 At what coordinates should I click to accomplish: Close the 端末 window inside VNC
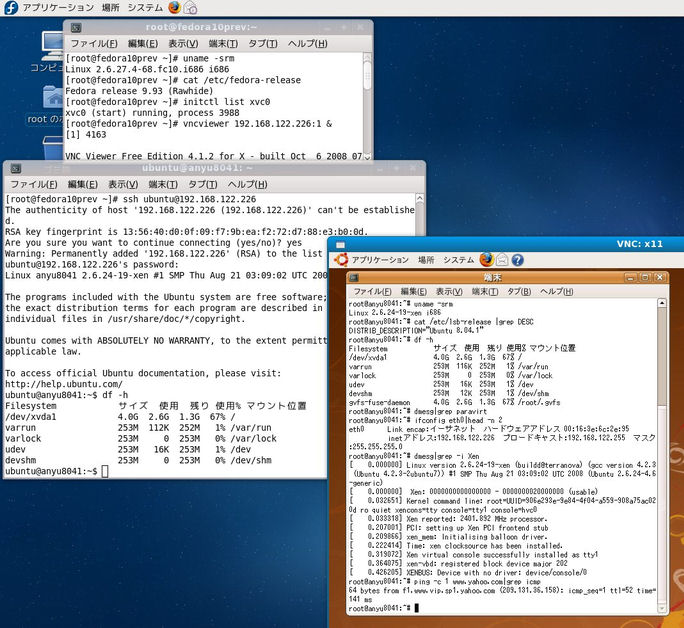pos(660,277)
